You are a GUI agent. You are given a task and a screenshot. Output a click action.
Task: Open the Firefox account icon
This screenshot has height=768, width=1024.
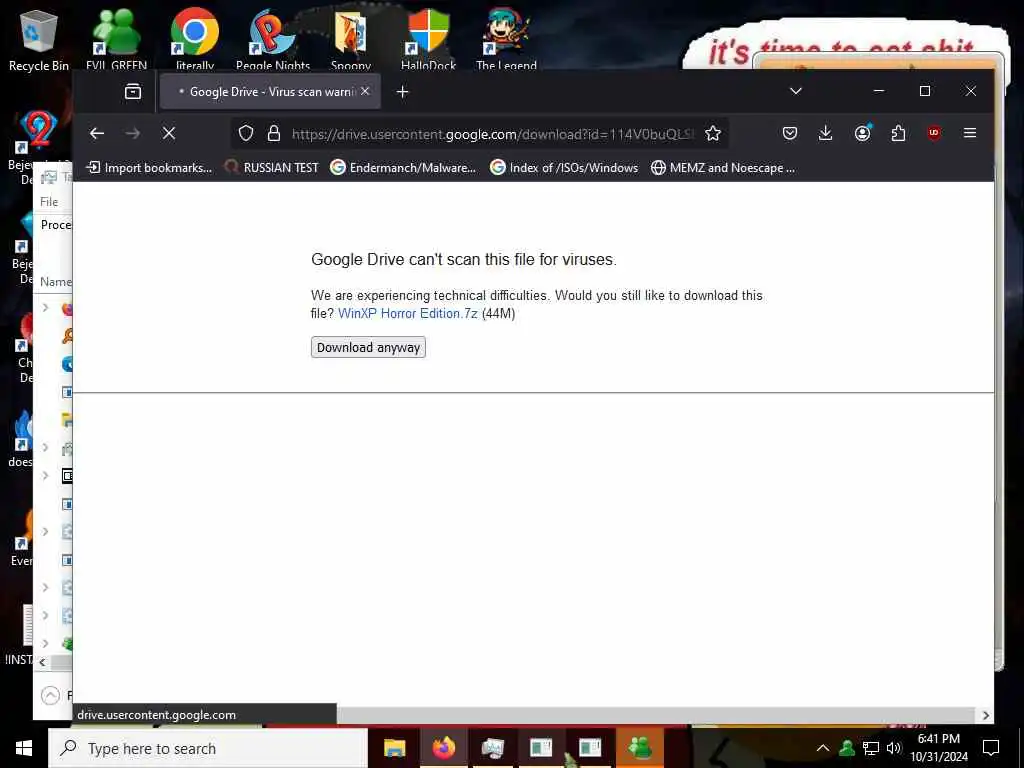pos(863,133)
